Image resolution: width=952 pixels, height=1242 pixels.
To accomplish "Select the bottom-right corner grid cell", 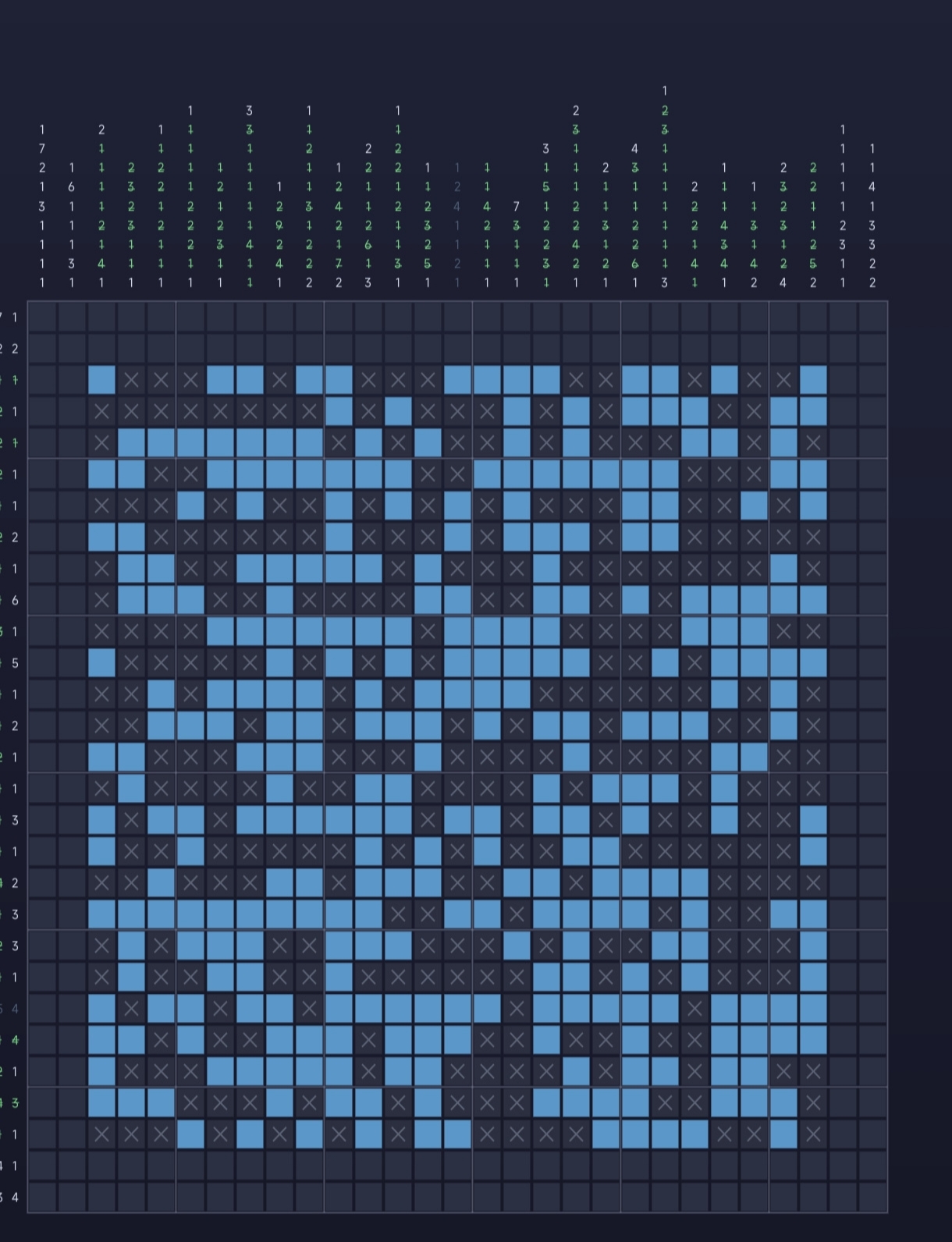I will [872, 1197].
